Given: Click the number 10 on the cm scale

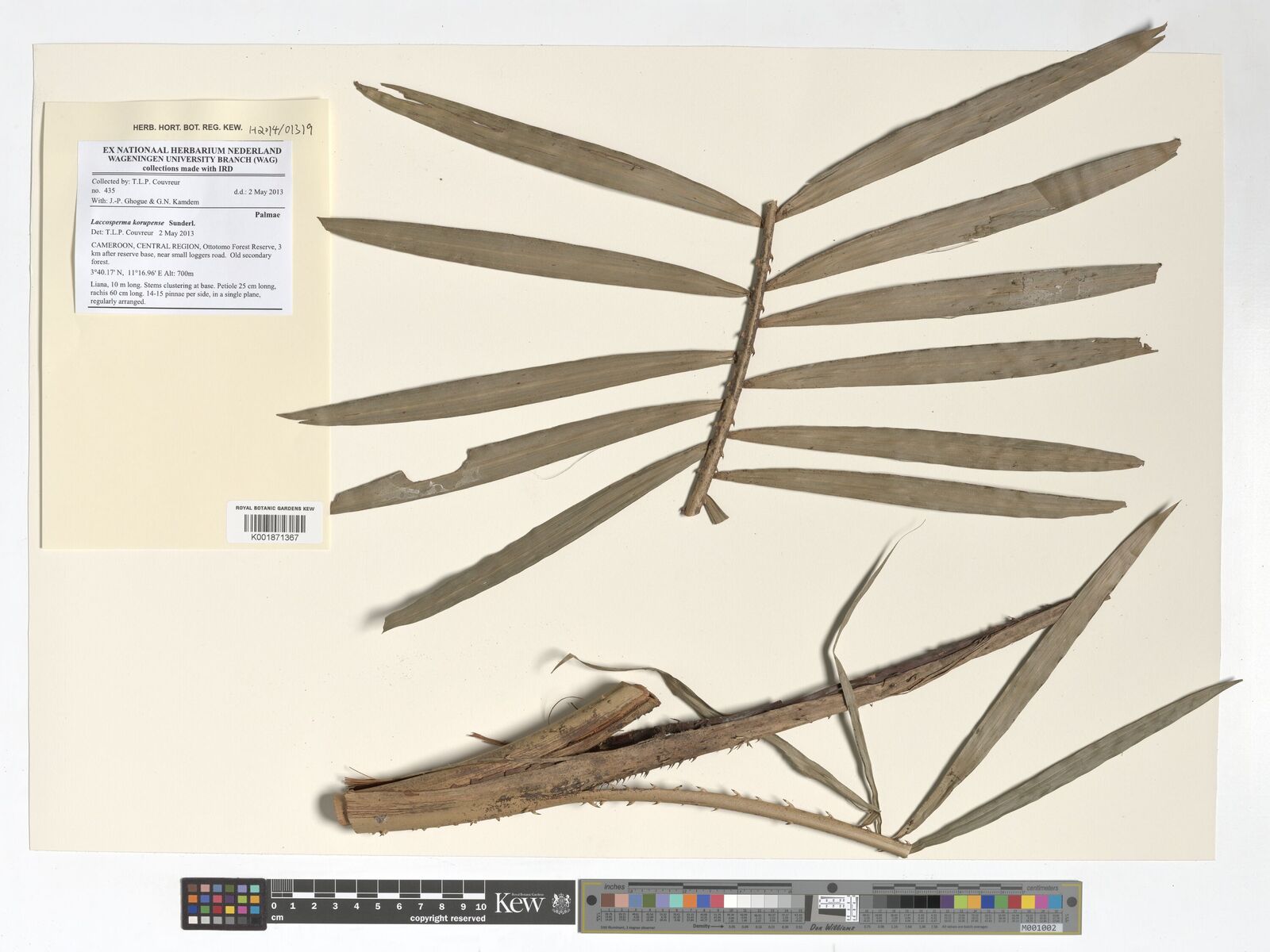Looking at the screenshot, I should (x=479, y=905).
